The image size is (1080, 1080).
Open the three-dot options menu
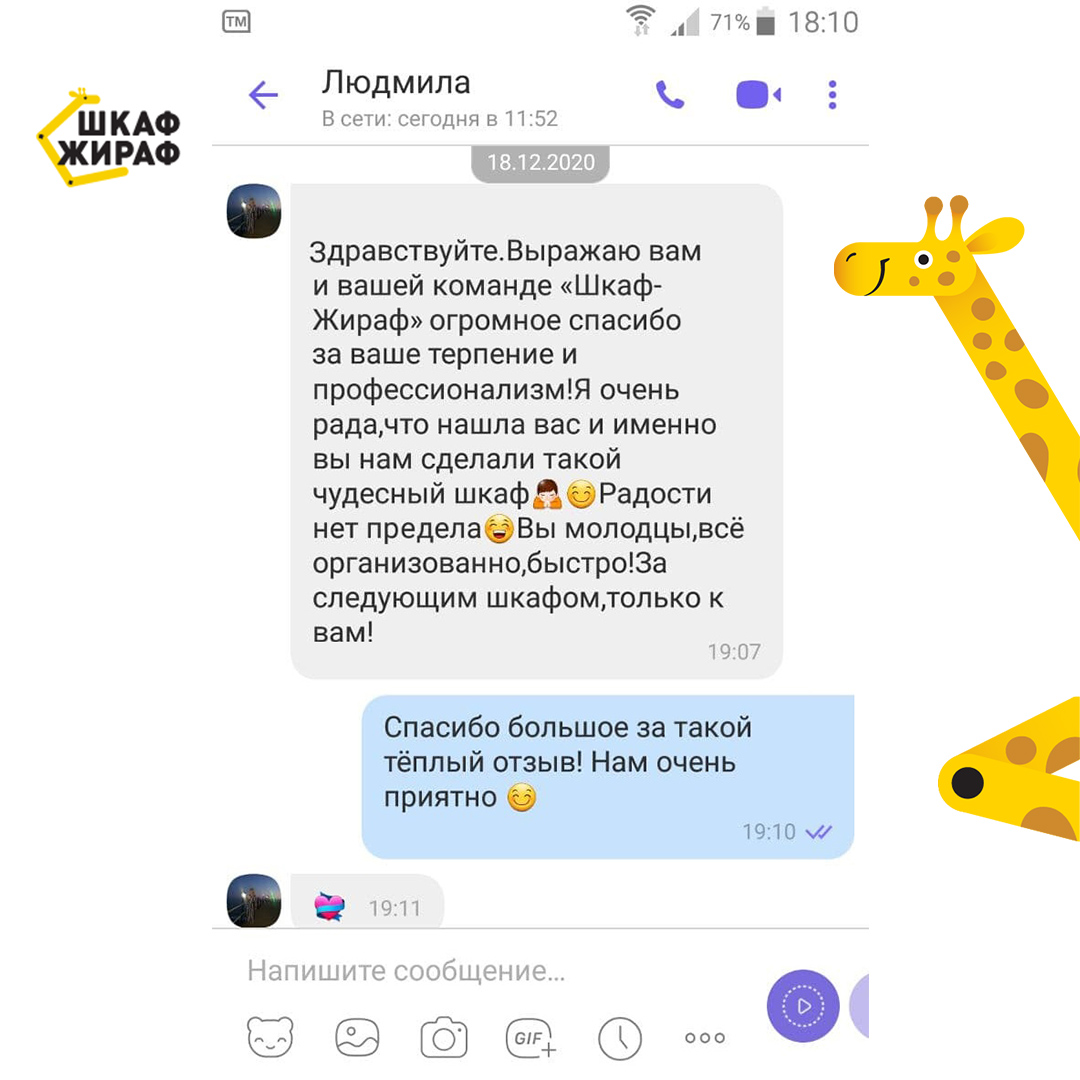tap(832, 95)
